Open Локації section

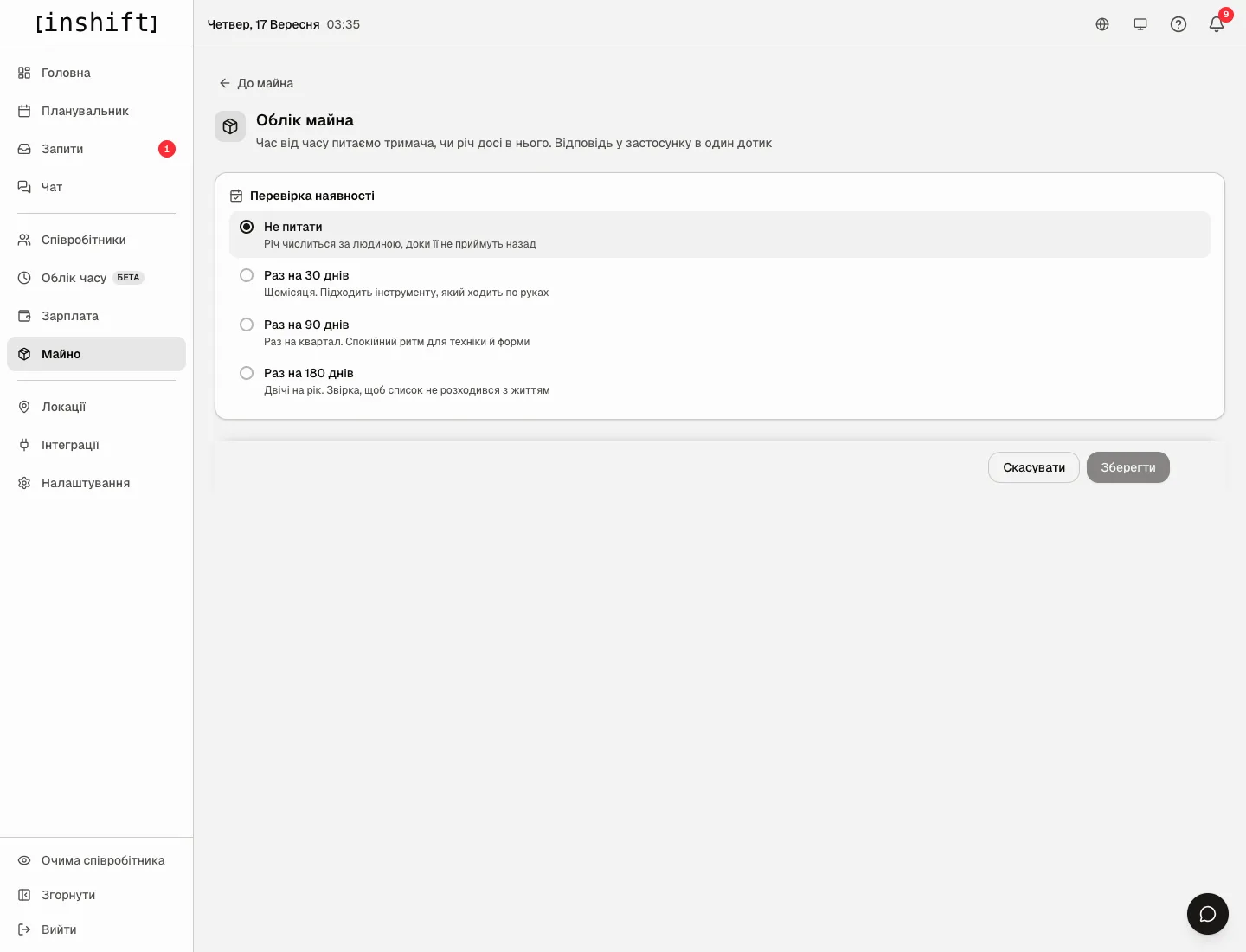tap(96, 407)
